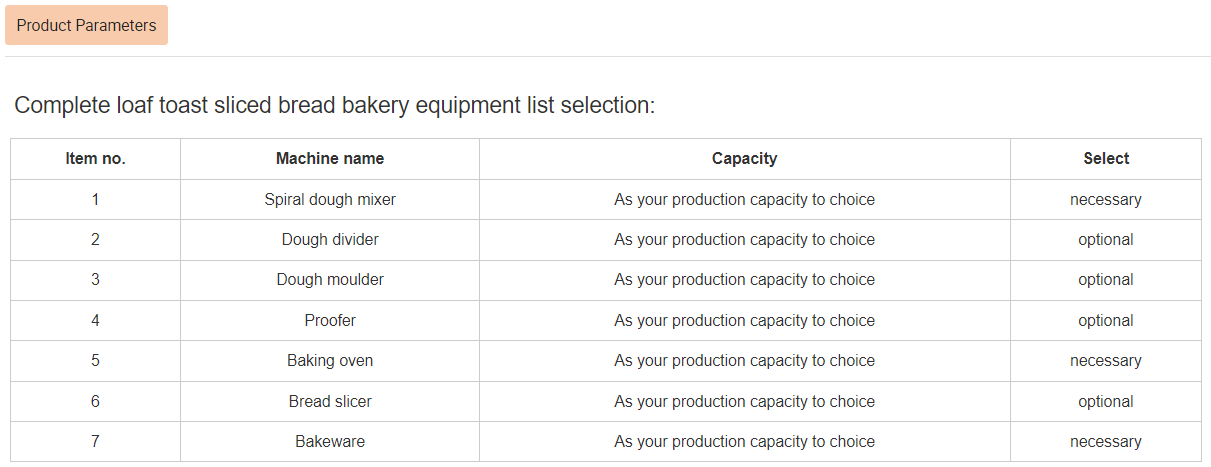This screenshot has height=467, width=1211.
Task: Click 'necessary' in the Bakeware row
Action: pos(1106,441)
